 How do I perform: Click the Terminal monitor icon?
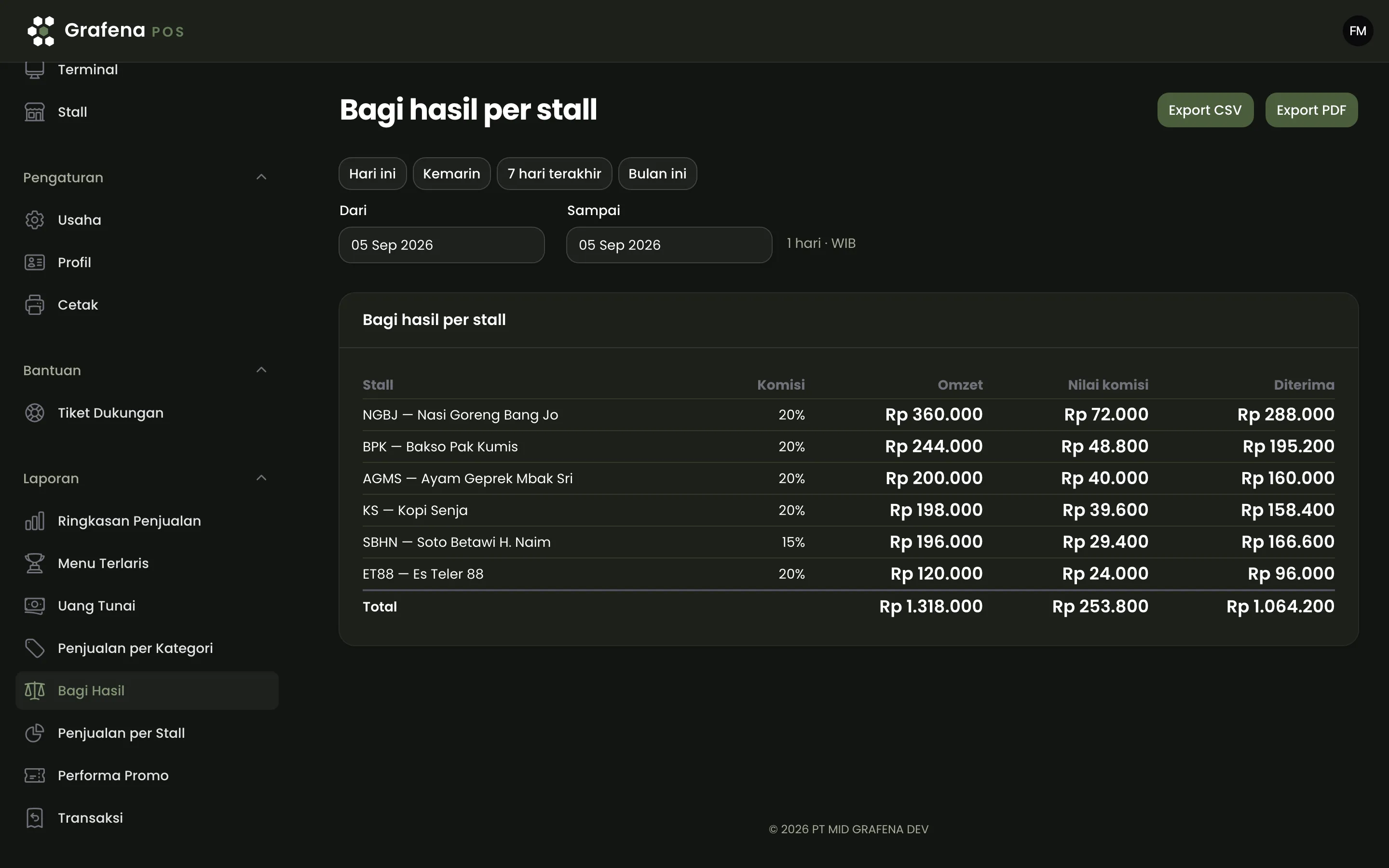[34, 69]
